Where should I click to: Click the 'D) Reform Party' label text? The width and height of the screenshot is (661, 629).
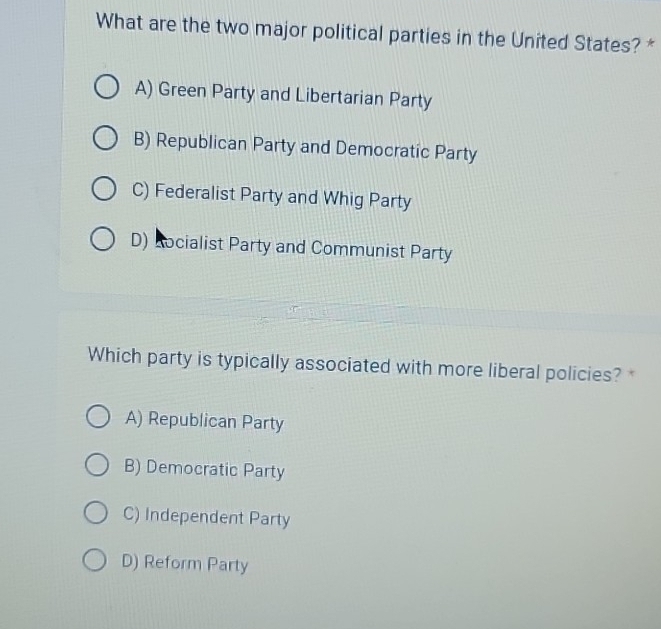[185, 564]
